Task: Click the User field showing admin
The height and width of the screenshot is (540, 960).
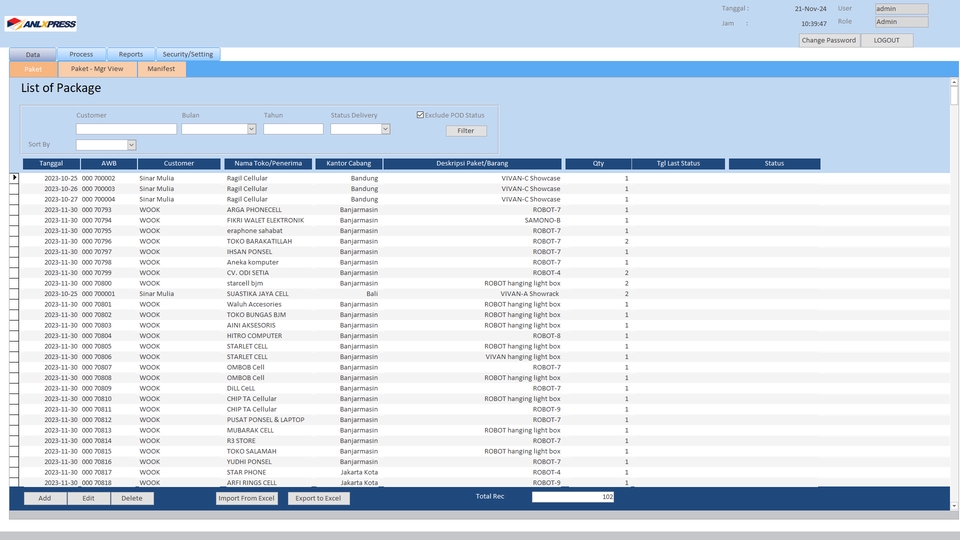Action: (x=901, y=9)
